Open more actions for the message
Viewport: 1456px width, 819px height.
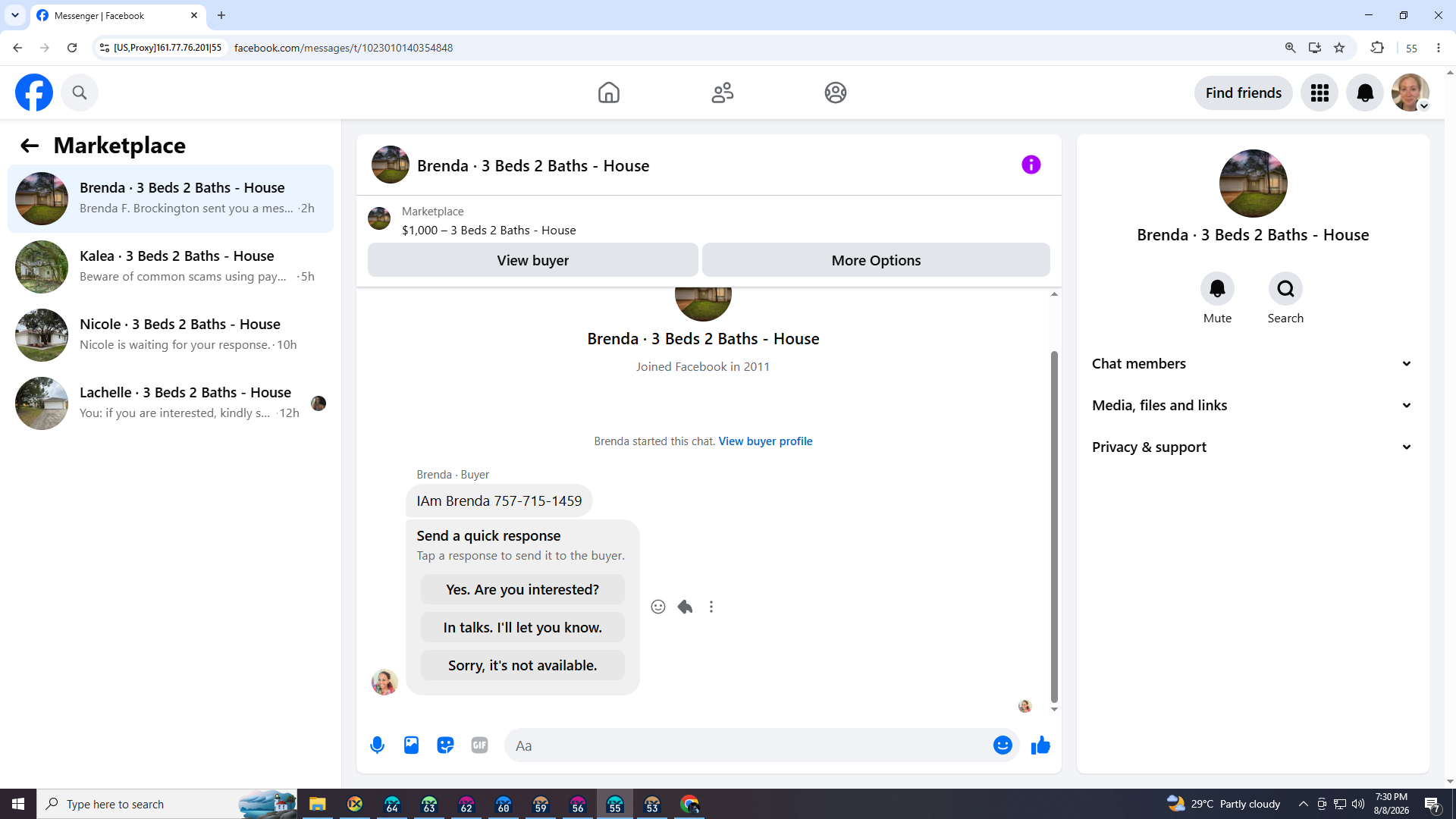[x=711, y=607]
